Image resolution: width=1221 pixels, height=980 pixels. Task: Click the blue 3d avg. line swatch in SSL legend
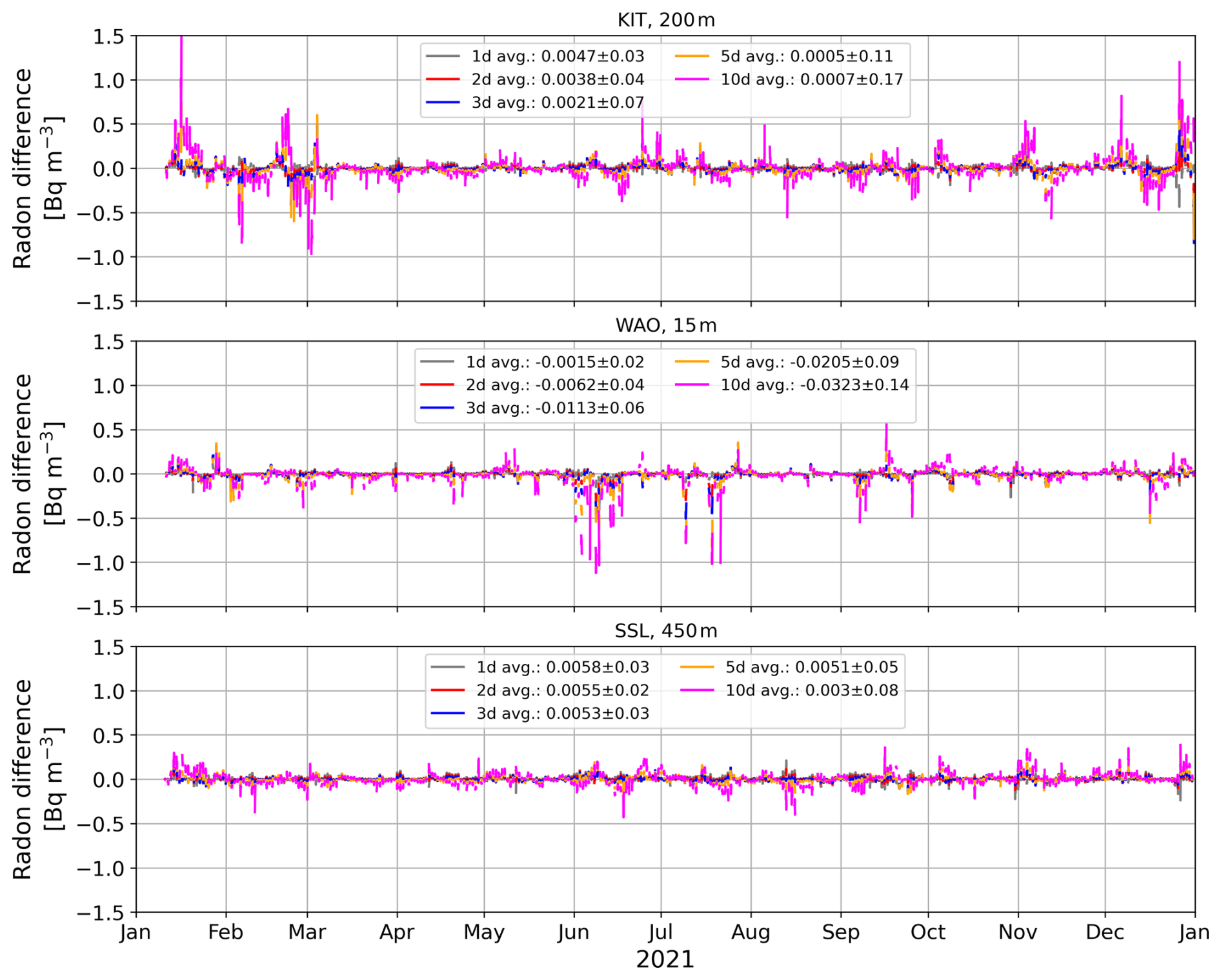447,714
